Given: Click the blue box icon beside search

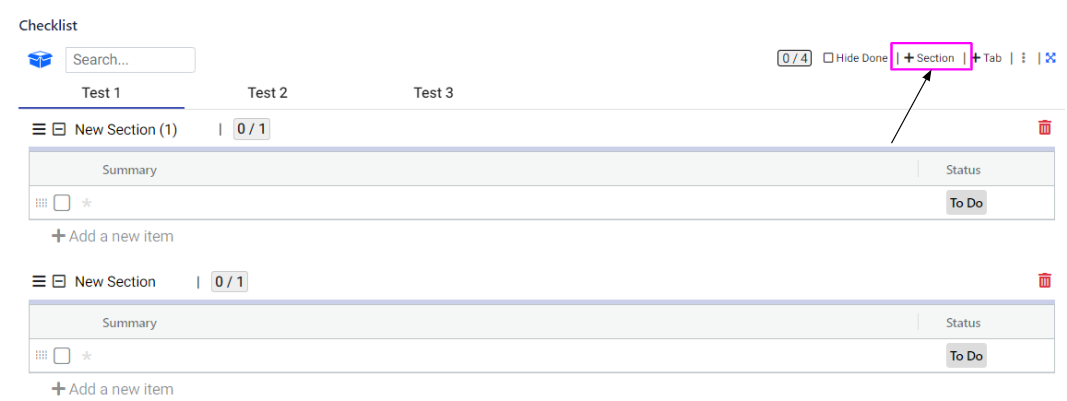Looking at the screenshot, I should click(x=40, y=60).
